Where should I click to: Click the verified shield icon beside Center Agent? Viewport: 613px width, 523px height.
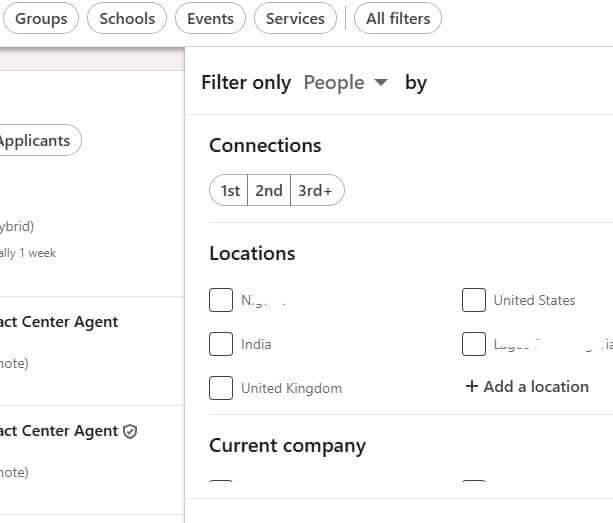point(130,432)
